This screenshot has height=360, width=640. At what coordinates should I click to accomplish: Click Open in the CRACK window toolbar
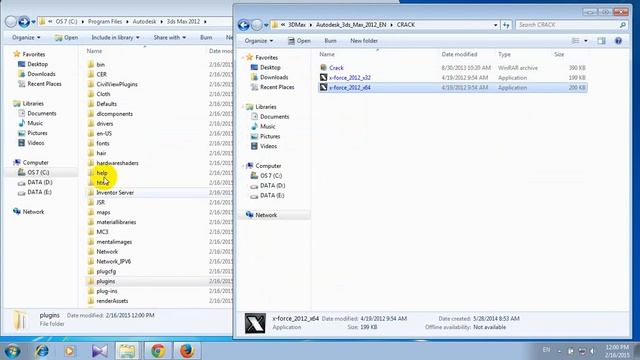tap(299, 41)
